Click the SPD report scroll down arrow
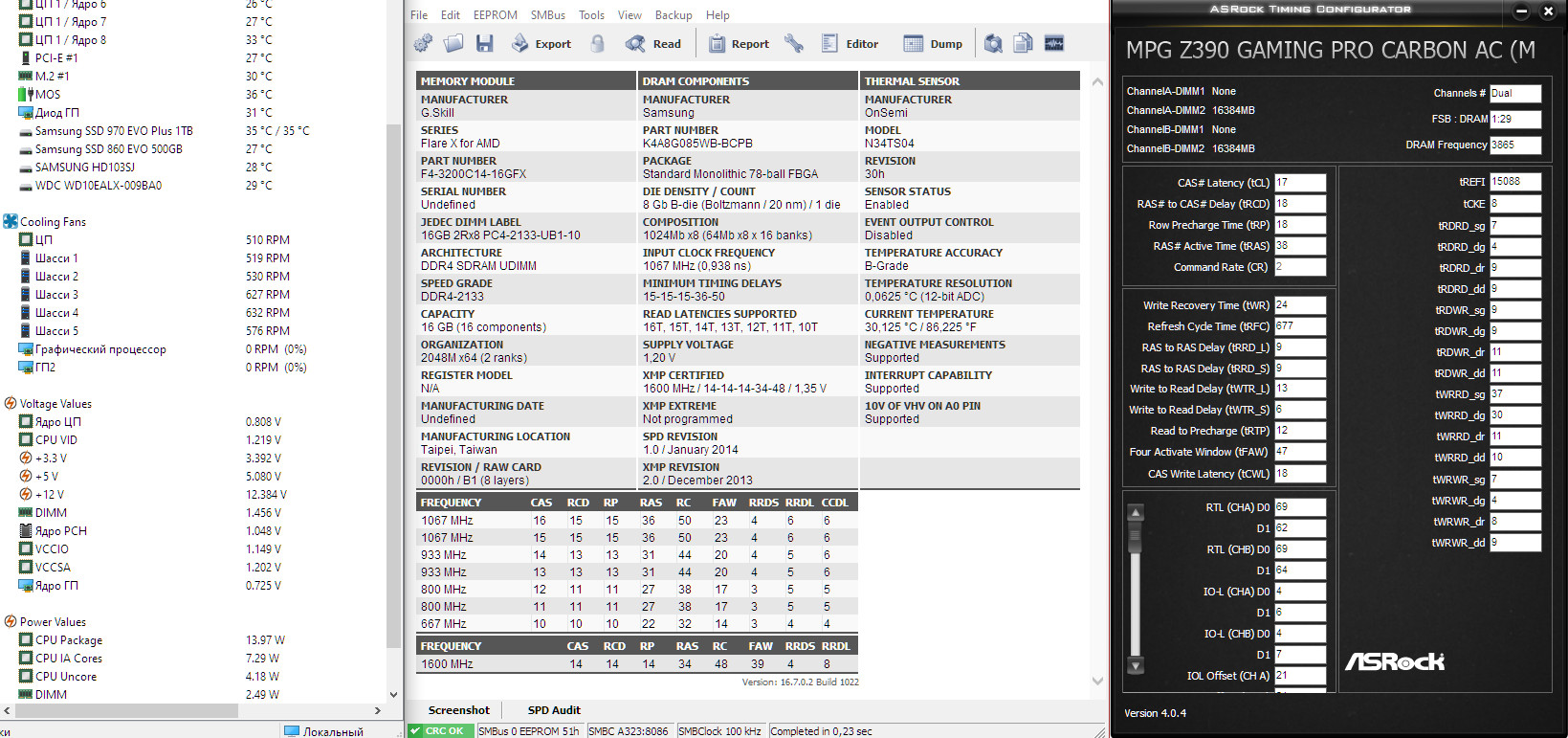Image resolution: width=1568 pixels, height=738 pixels. coord(1097,681)
